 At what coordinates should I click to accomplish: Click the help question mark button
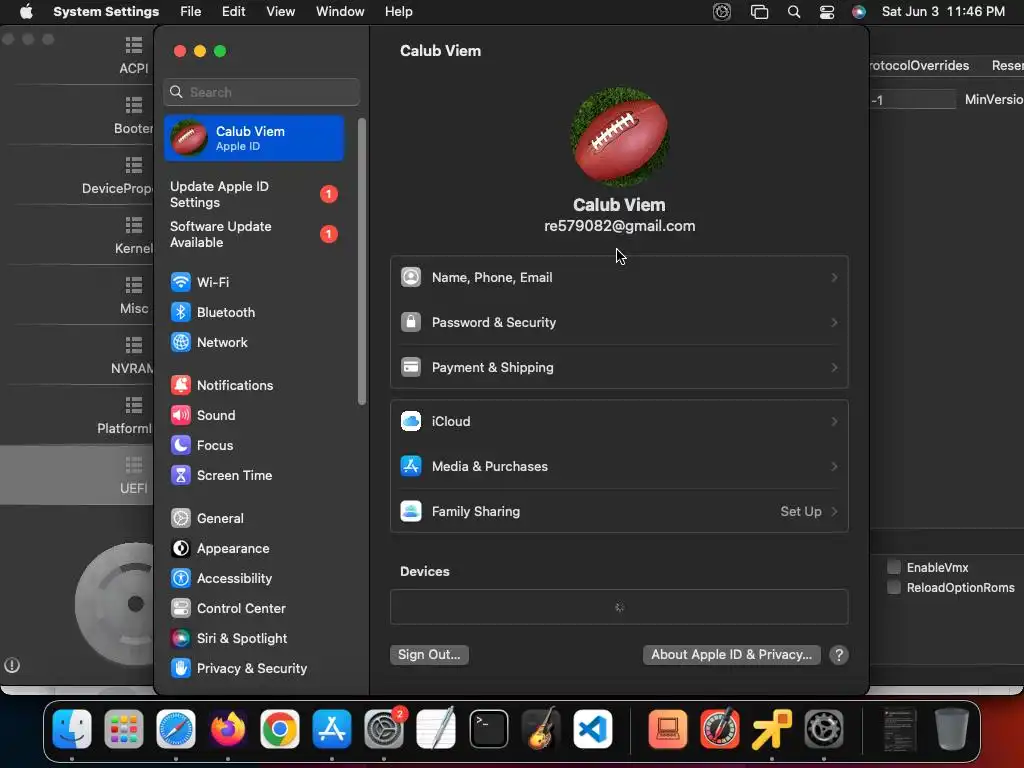click(x=839, y=655)
